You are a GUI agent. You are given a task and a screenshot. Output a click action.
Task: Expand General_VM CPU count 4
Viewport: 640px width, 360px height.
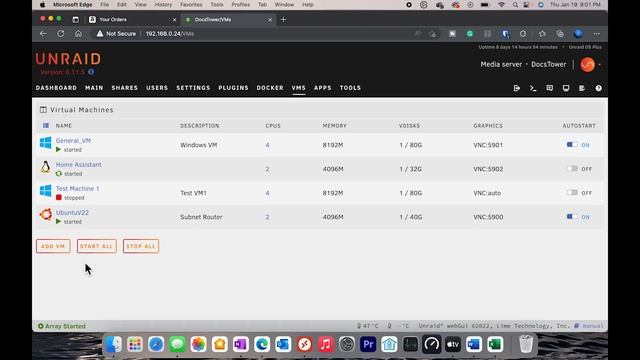(267, 145)
